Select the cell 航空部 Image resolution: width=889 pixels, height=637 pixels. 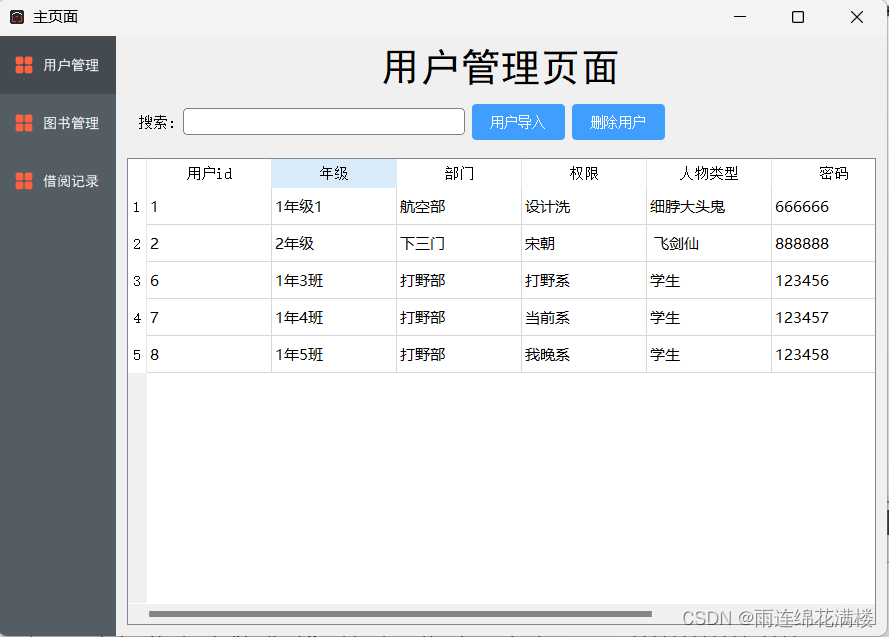click(459, 207)
